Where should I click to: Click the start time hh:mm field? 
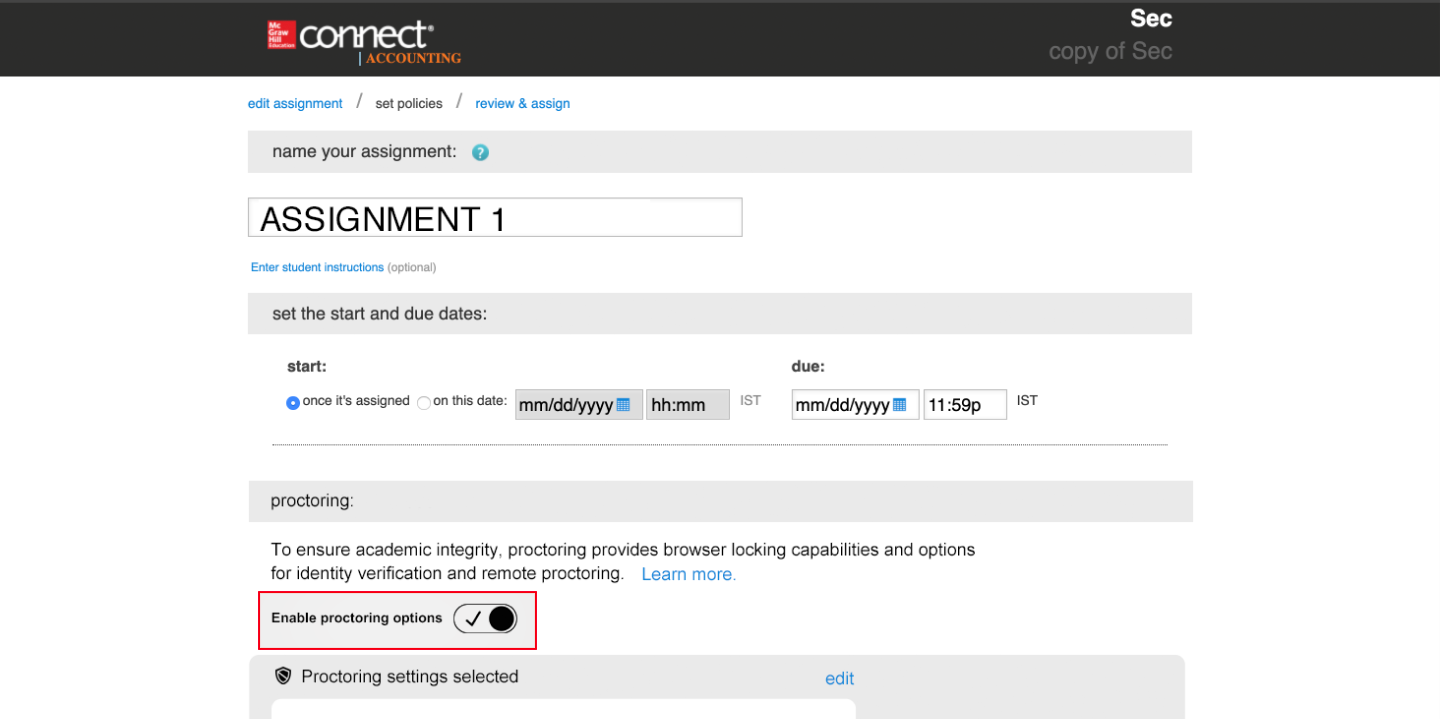(687, 405)
